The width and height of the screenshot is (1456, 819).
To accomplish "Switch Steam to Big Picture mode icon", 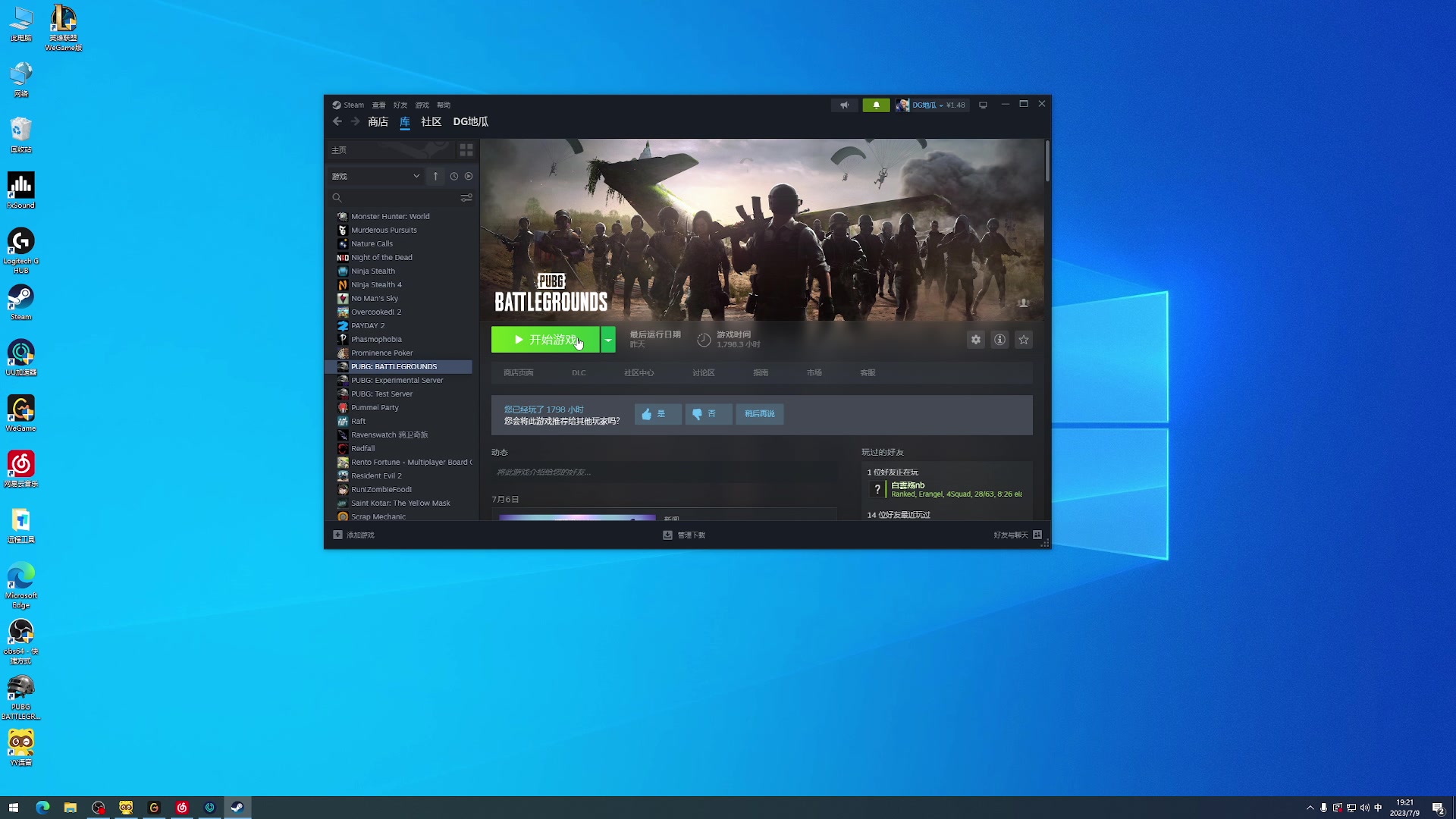I will [984, 105].
